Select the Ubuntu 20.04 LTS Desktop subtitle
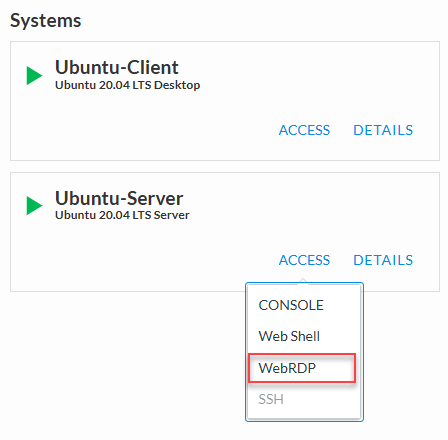Image resolution: width=448 pixels, height=440 pixels. (127, 85)
